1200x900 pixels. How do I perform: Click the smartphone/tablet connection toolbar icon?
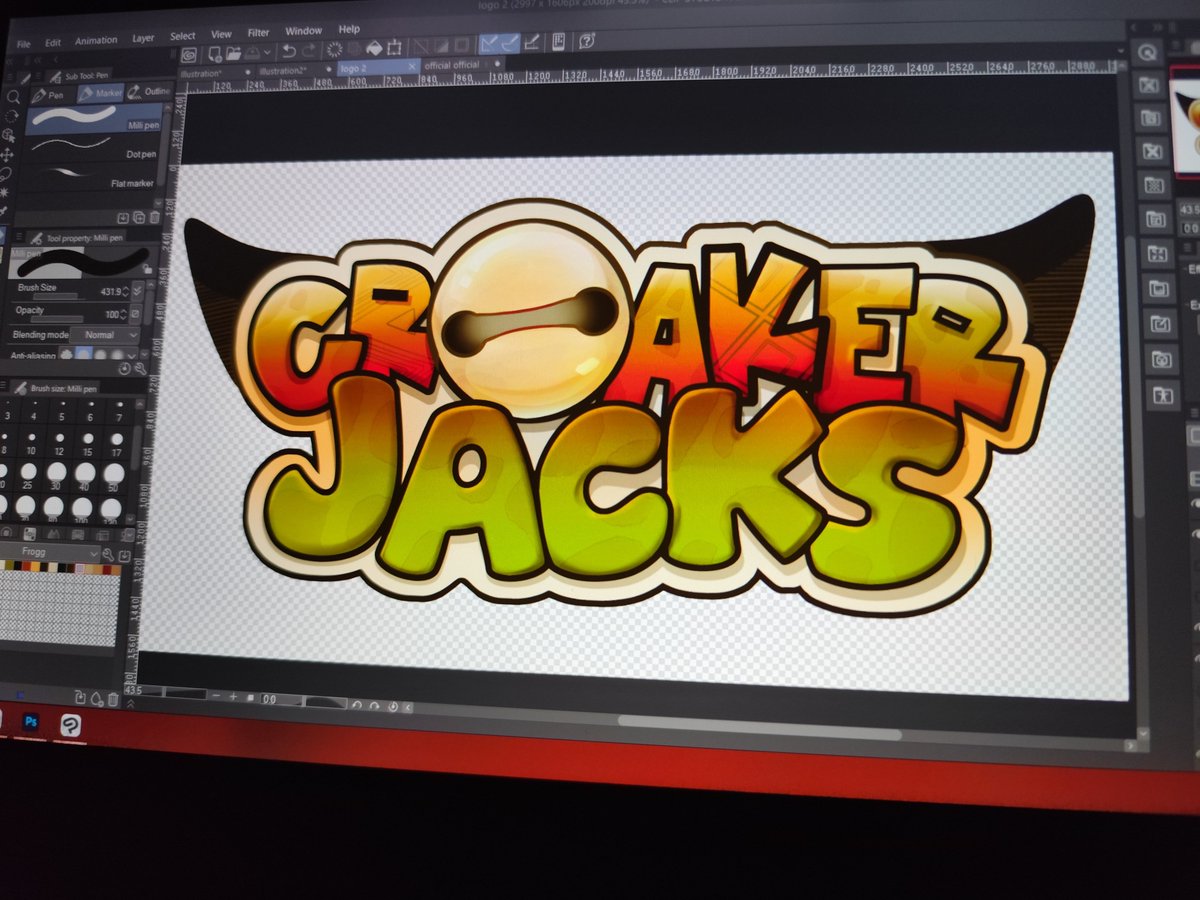click(558, 41)
